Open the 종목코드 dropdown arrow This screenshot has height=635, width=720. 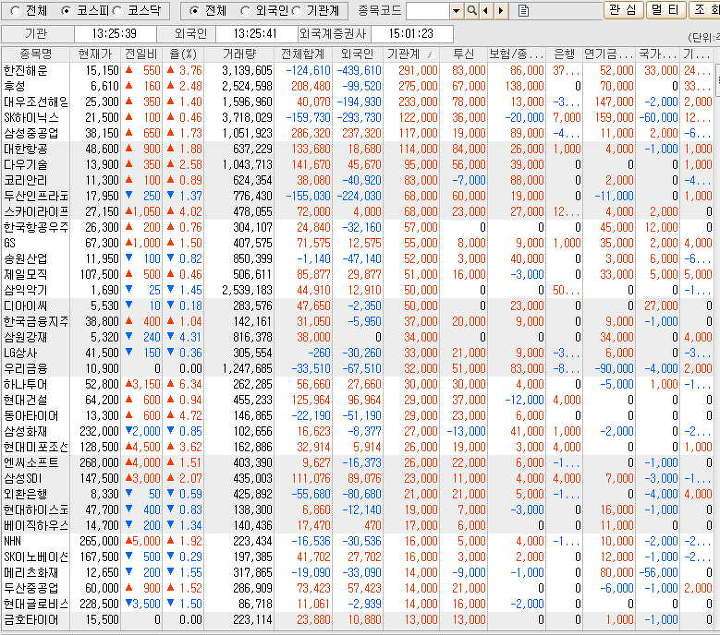456,11
